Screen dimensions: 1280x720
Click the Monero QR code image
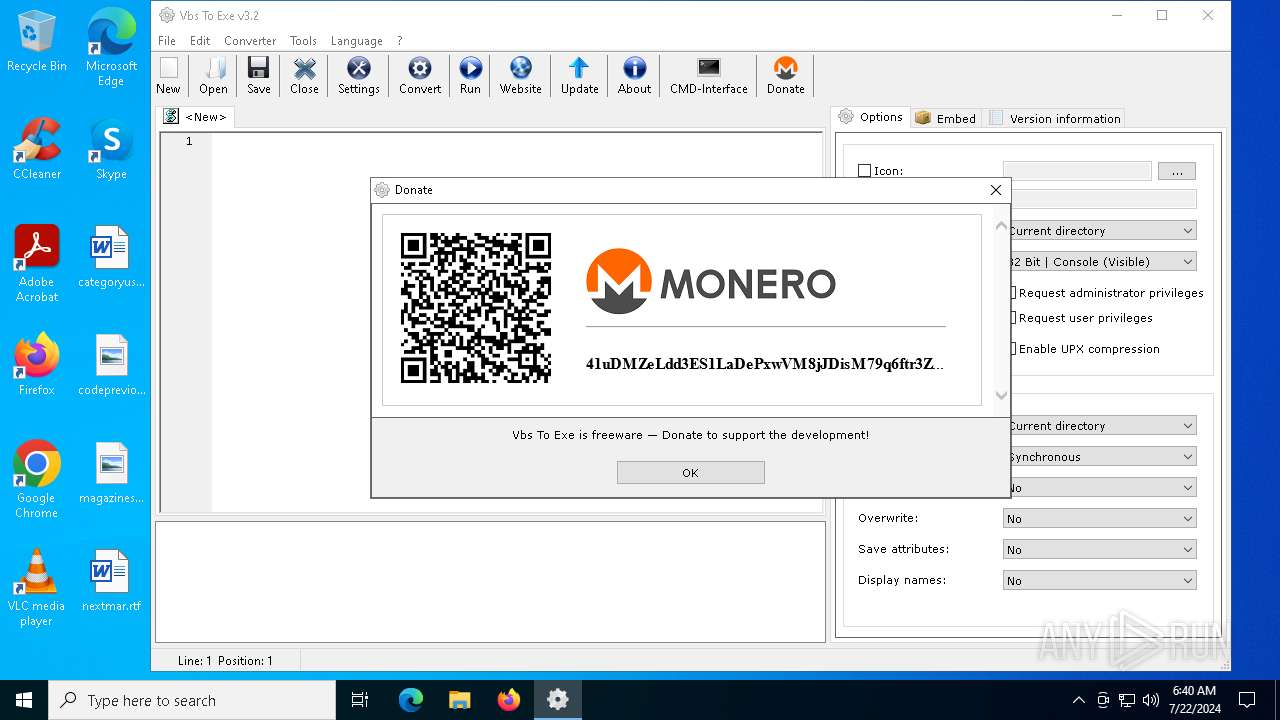point(476,308)
